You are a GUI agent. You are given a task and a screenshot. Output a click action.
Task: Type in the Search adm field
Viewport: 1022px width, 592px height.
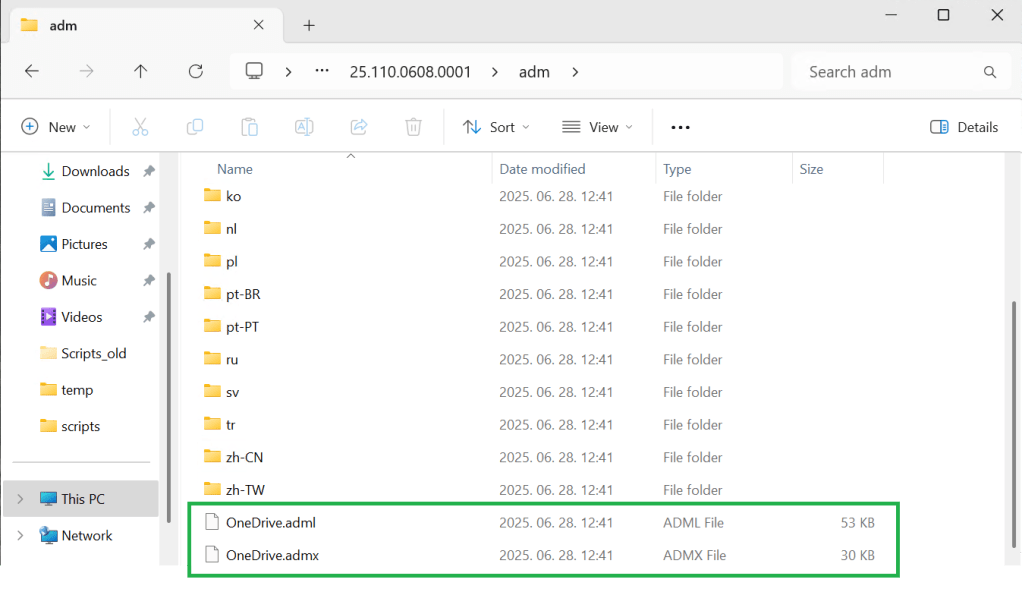(x=890, y=72)
